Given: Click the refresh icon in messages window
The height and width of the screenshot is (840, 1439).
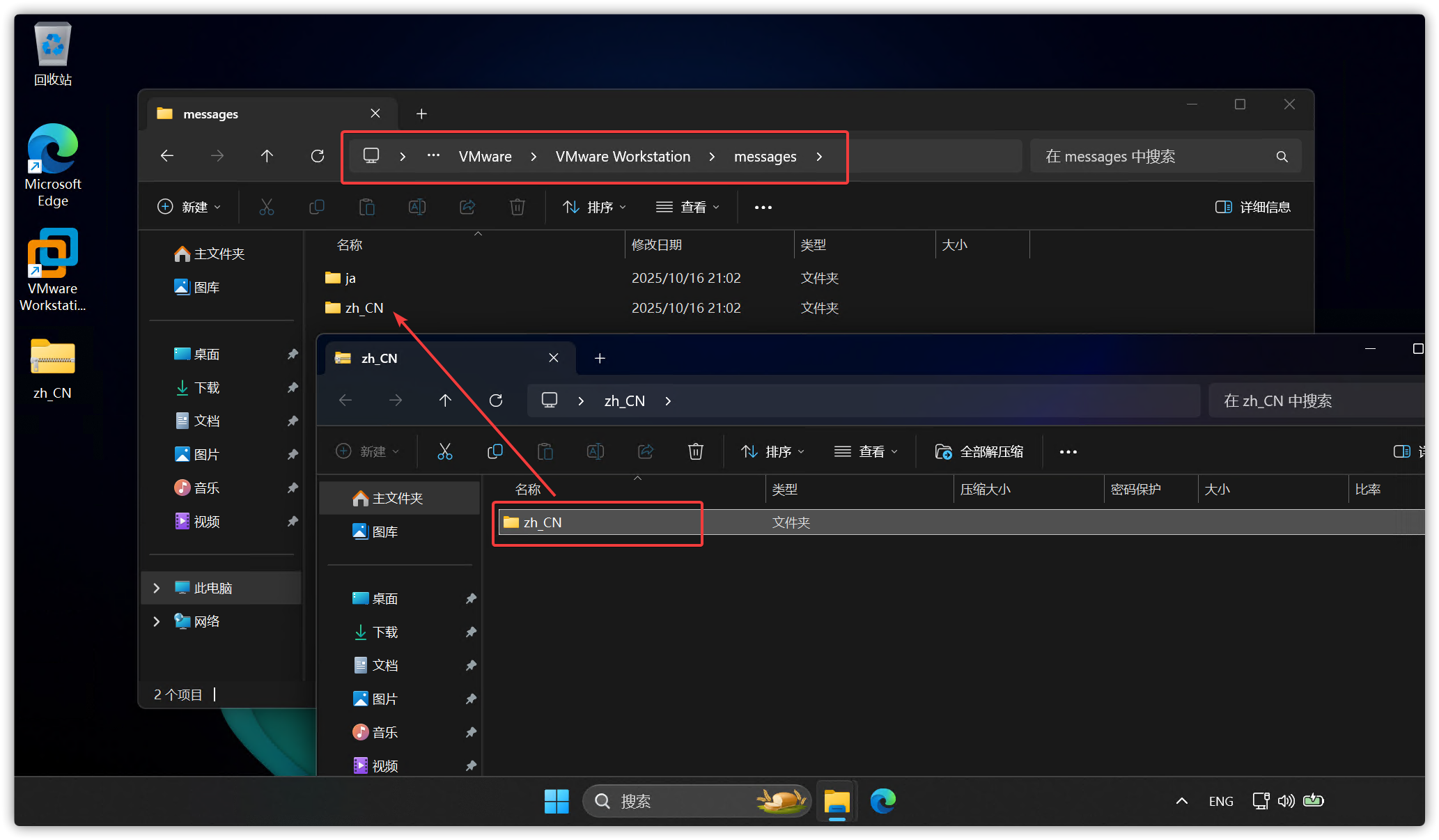Looking at the screenshot, I should tap(317, 156).
